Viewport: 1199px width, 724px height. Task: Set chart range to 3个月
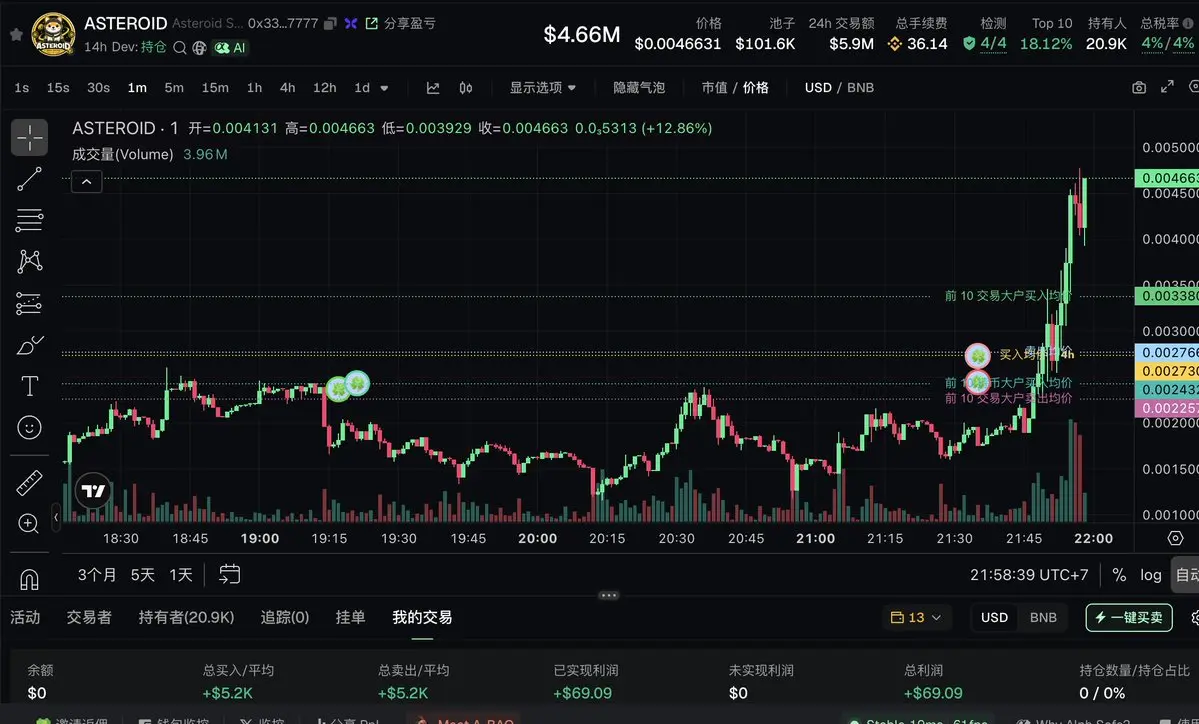tap(97, 574)
